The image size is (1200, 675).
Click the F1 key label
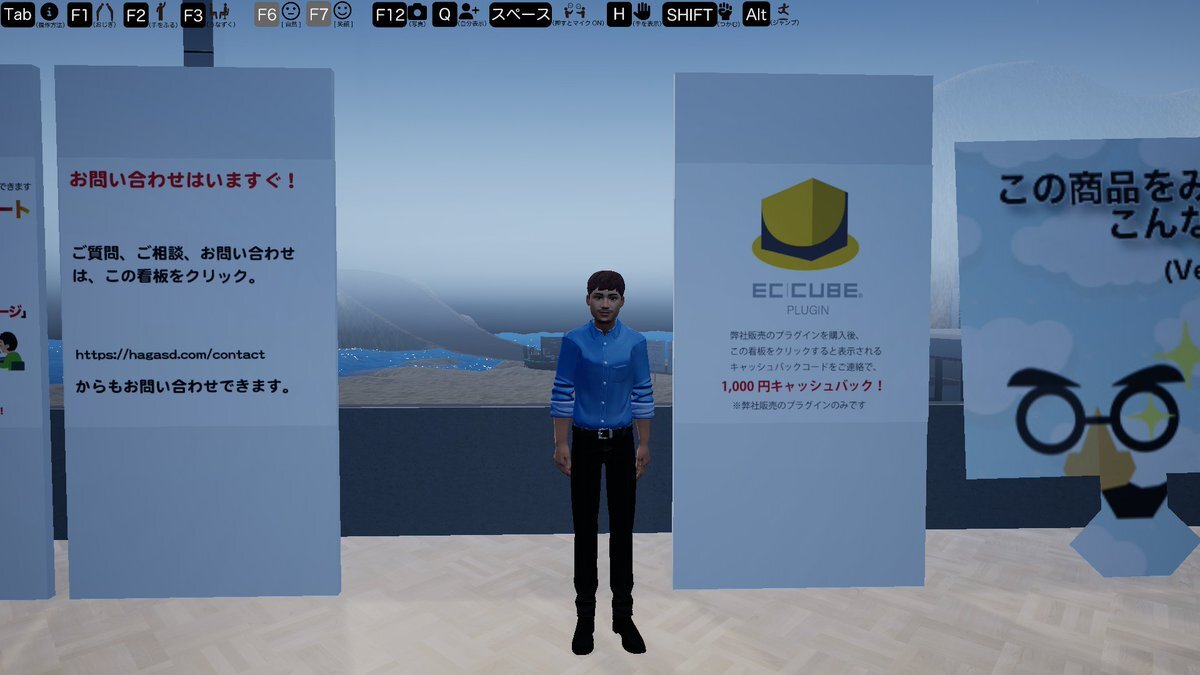(80, 14)
